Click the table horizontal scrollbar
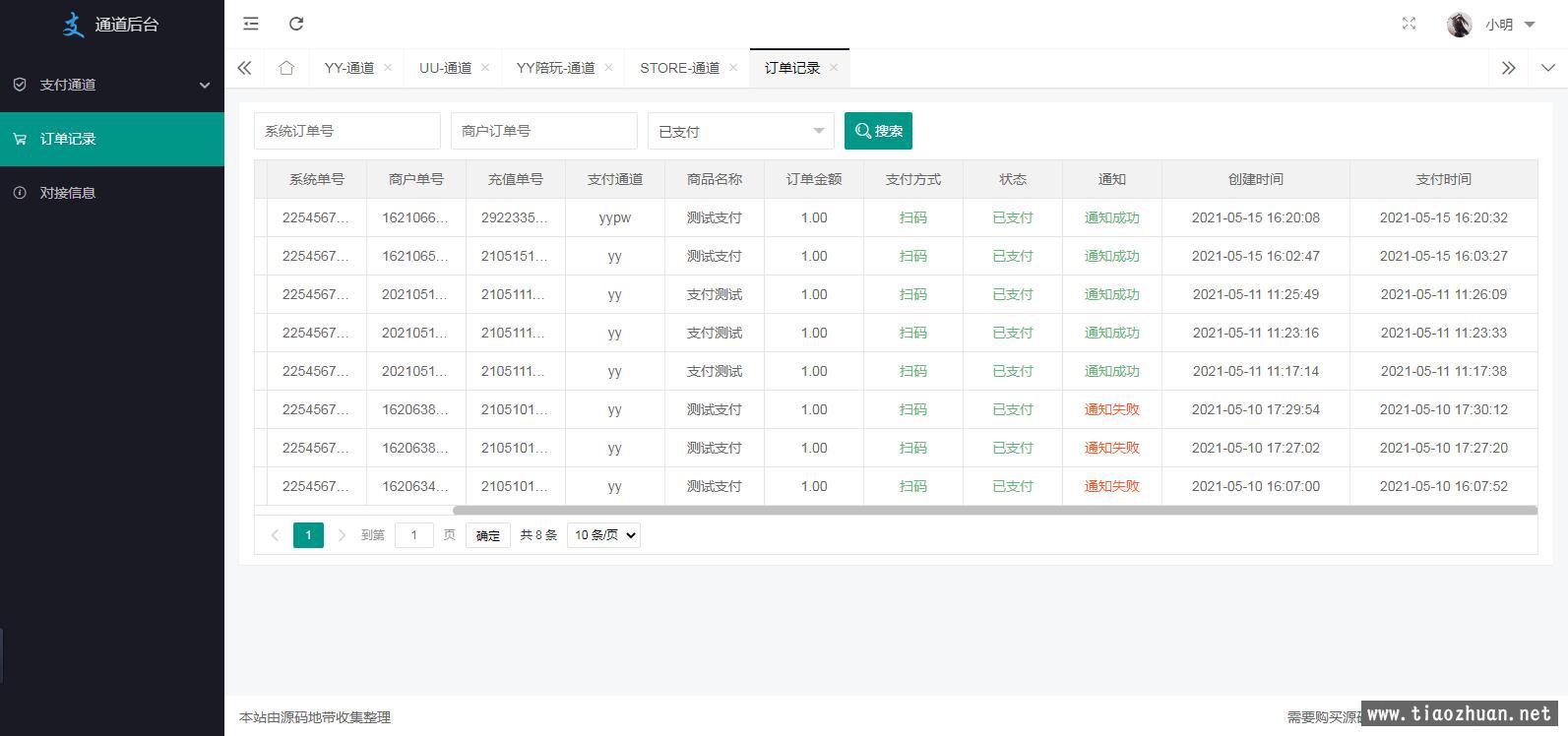Image resolution: width=1568 pixels, height=736 pixels. coord(994,511)
